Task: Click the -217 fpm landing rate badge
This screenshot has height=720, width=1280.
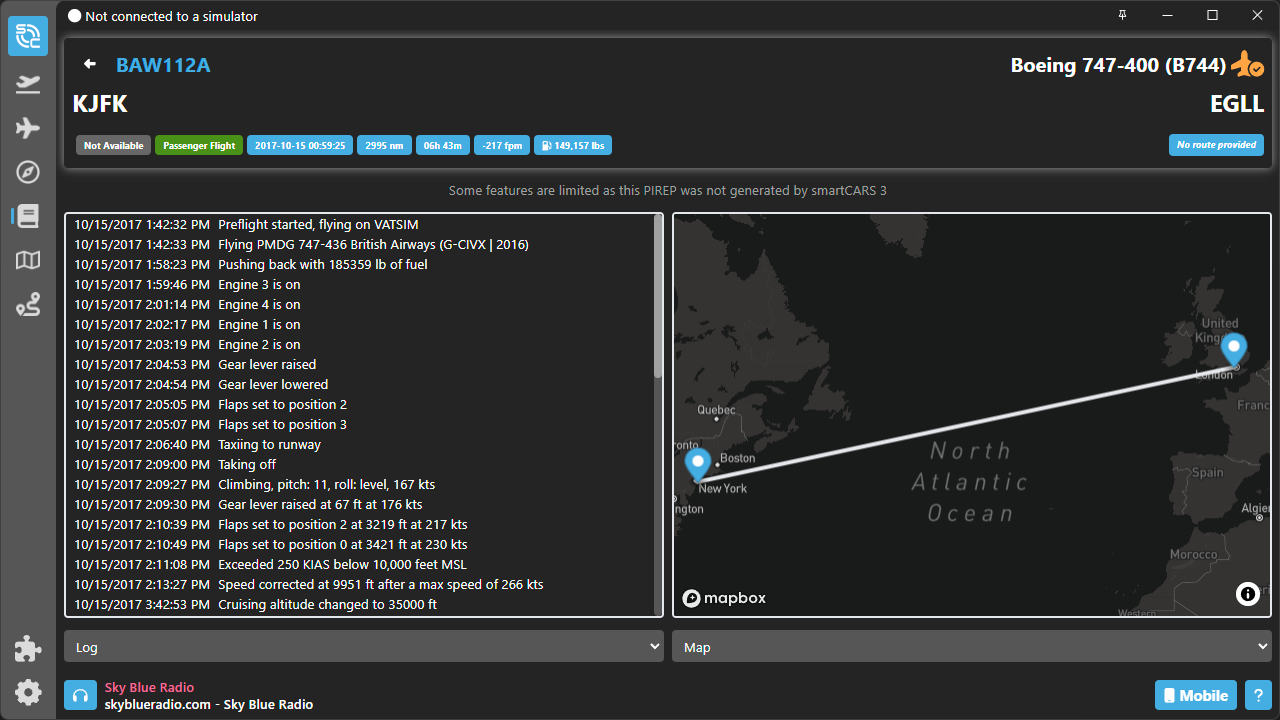Action: 502,145
